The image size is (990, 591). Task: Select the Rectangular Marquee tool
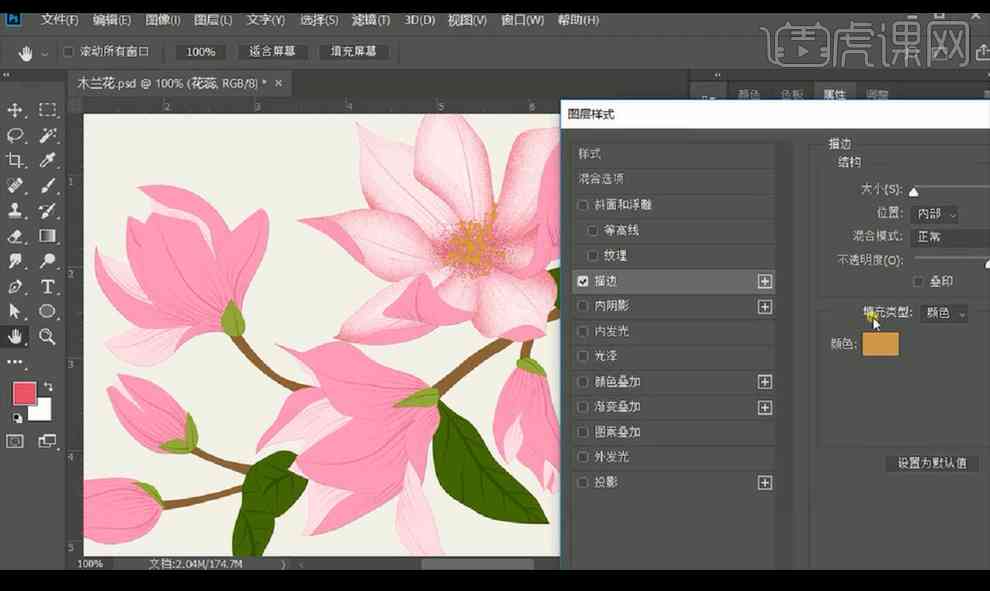[x=47, y=110]
